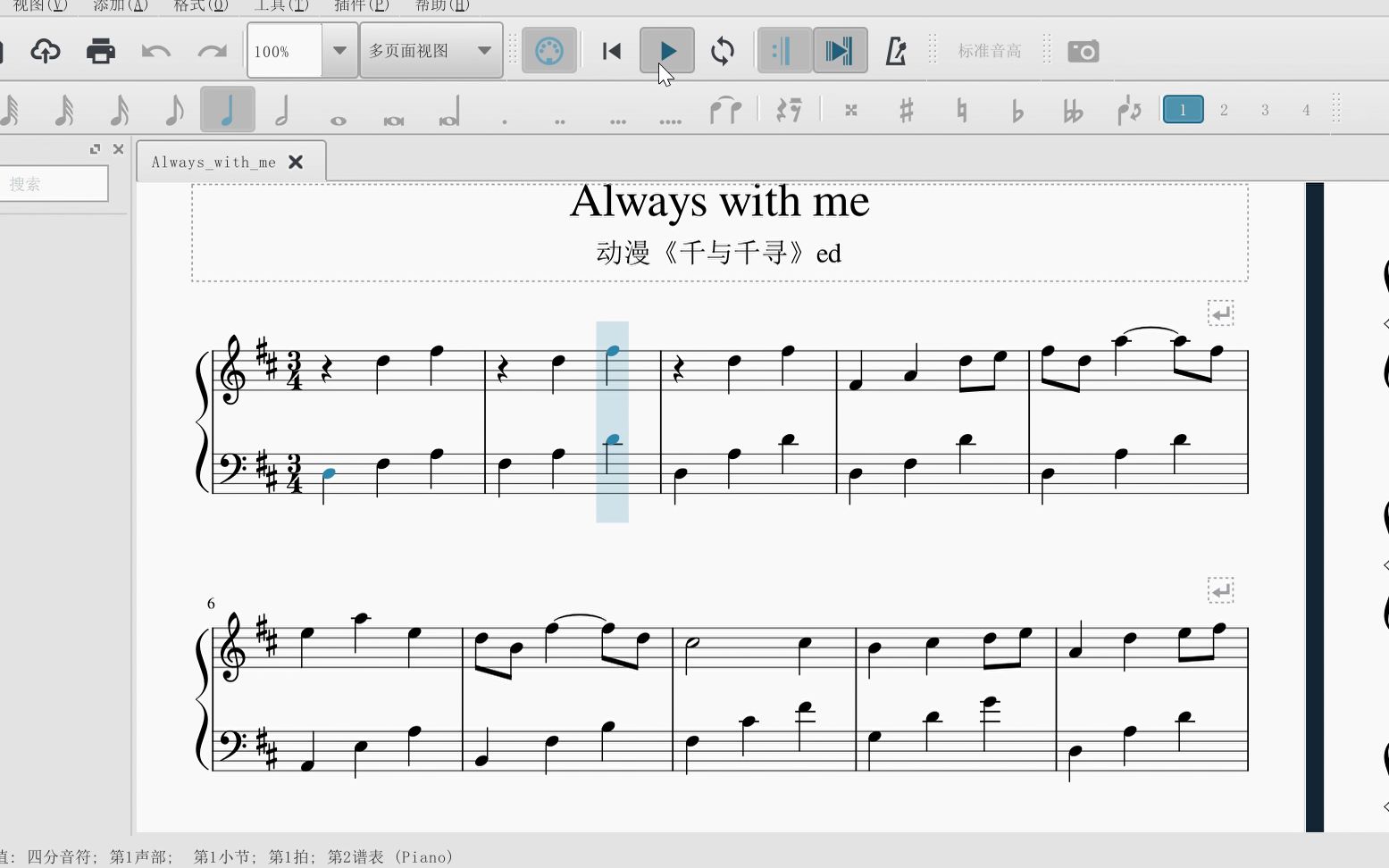Select voice 4
The image size is (1389, 868).
pyautogui.click(x=1306, y=110)
